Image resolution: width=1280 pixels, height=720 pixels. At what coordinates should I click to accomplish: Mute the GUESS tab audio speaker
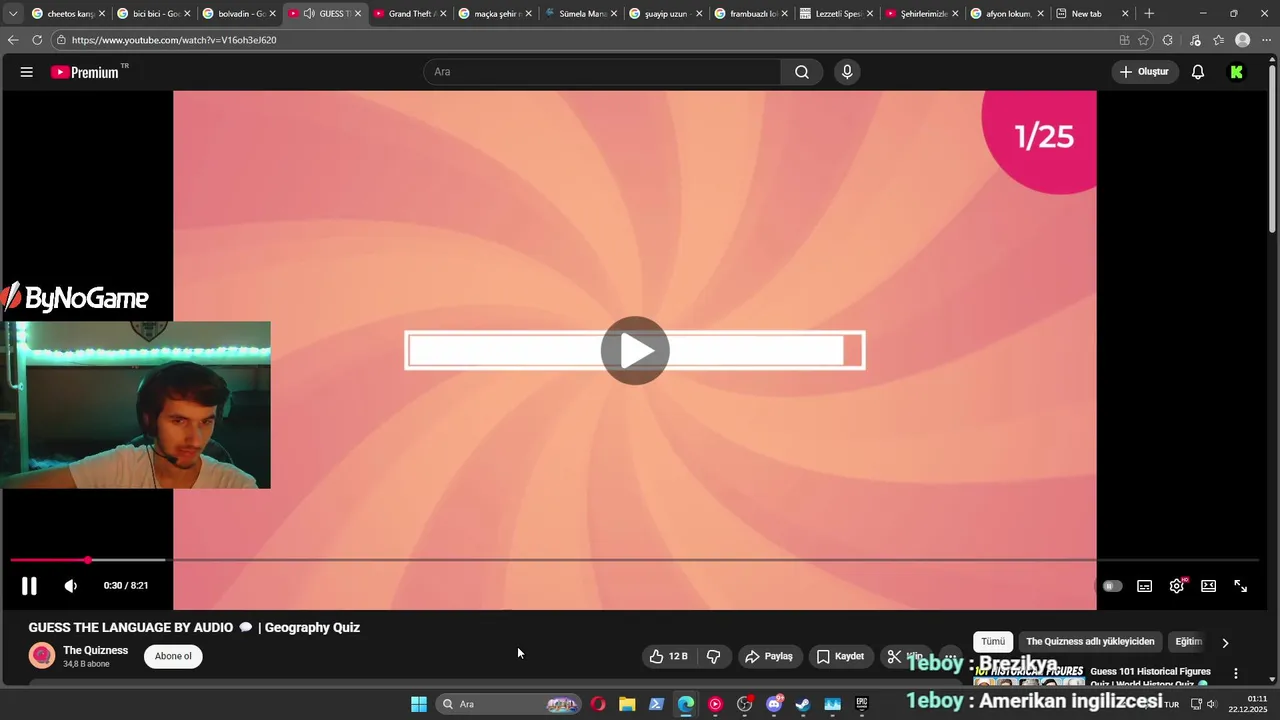click(309, 14)
